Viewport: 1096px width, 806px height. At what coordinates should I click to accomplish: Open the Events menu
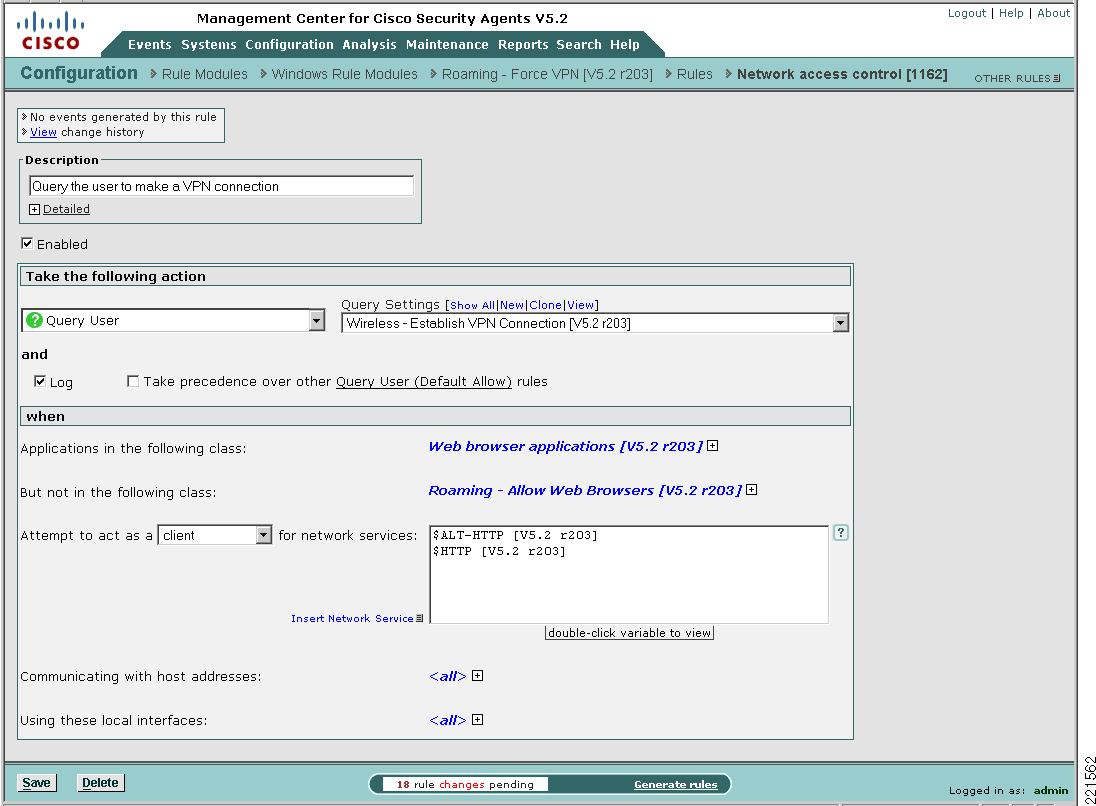[150, 45]
